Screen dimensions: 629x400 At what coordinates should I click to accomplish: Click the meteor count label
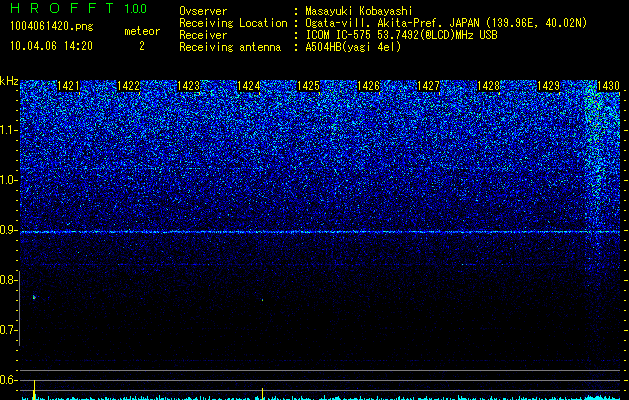[x=142, y=31]
